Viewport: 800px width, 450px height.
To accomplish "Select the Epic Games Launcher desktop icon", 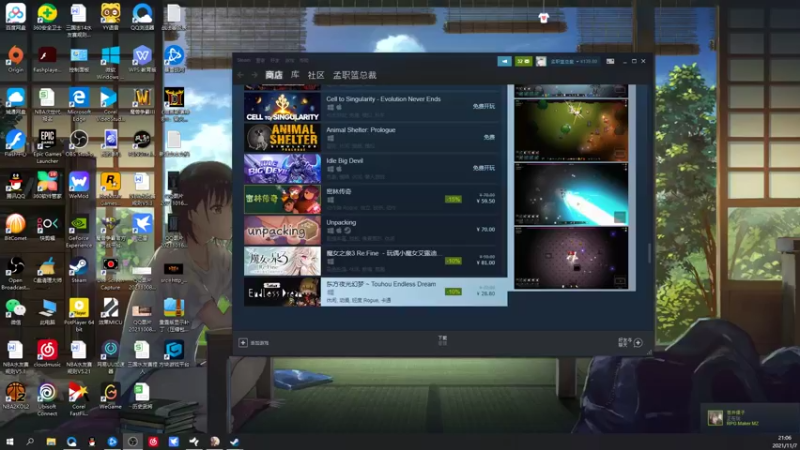I will click(x=47, y=146).
